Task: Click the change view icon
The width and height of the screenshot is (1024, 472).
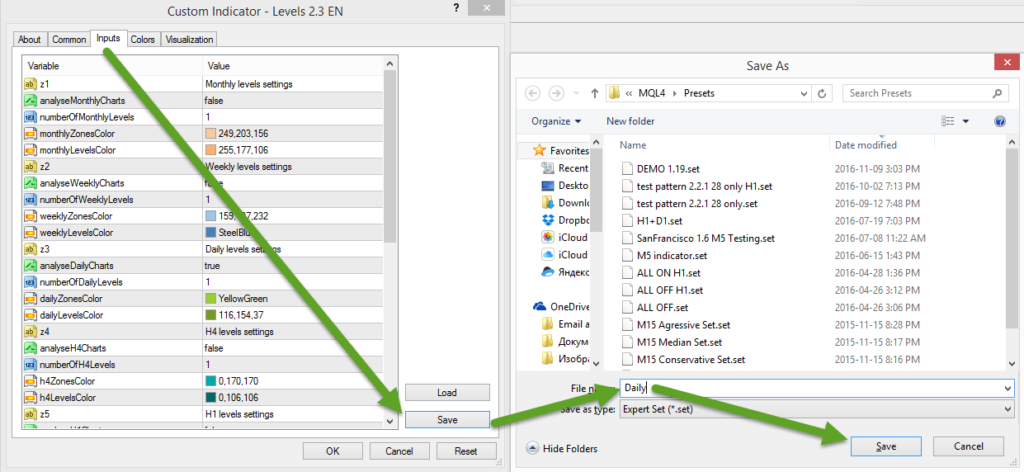Action: click(x=948, y=121)
